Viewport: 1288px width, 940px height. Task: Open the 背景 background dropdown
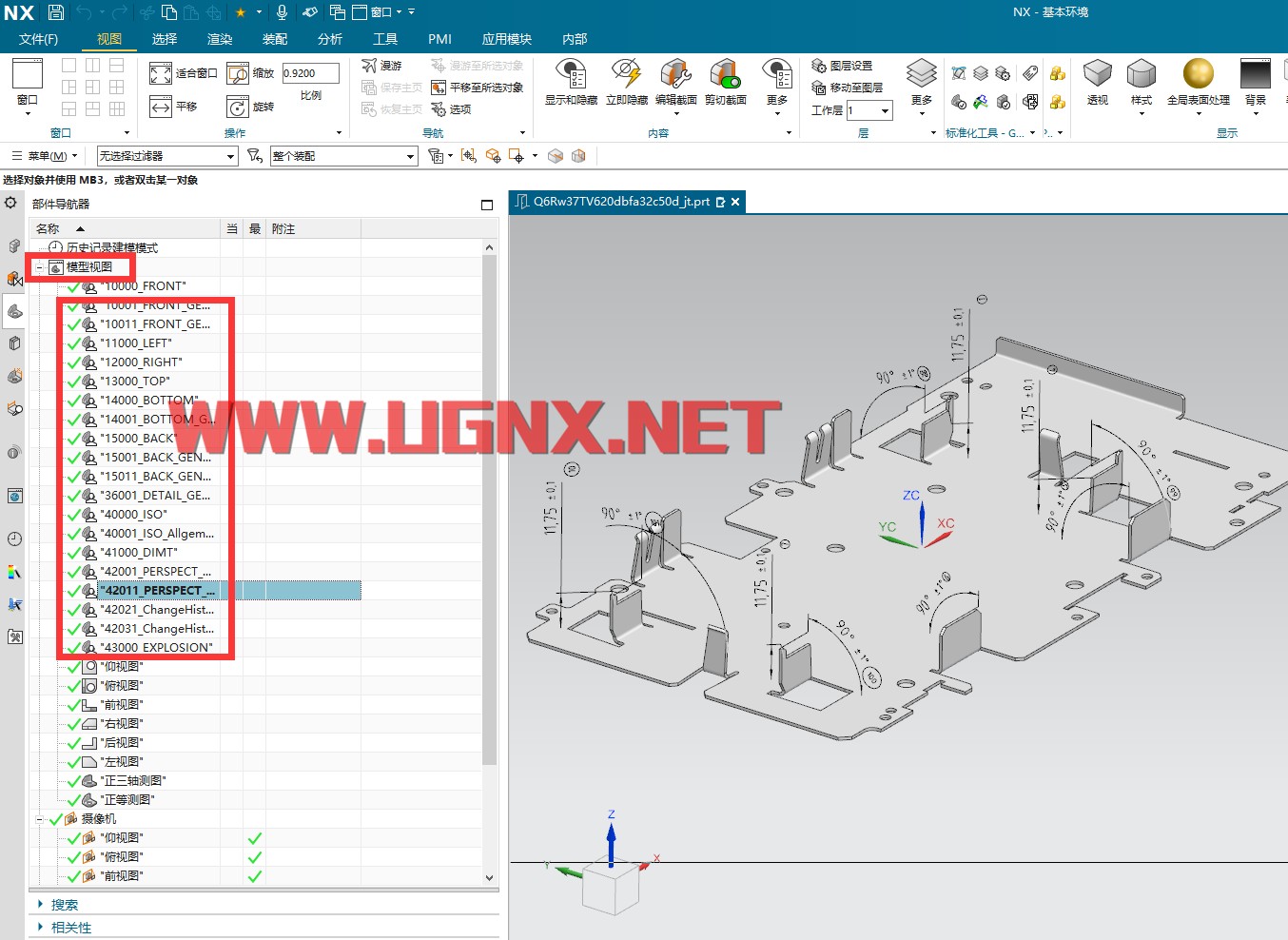(1256, 88)
